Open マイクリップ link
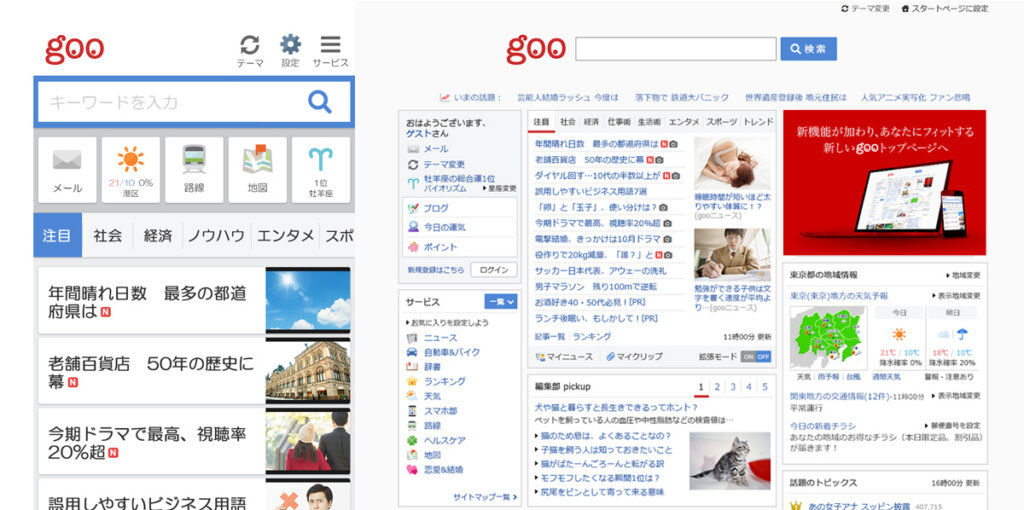1024x510 pixels. [634, 357]
